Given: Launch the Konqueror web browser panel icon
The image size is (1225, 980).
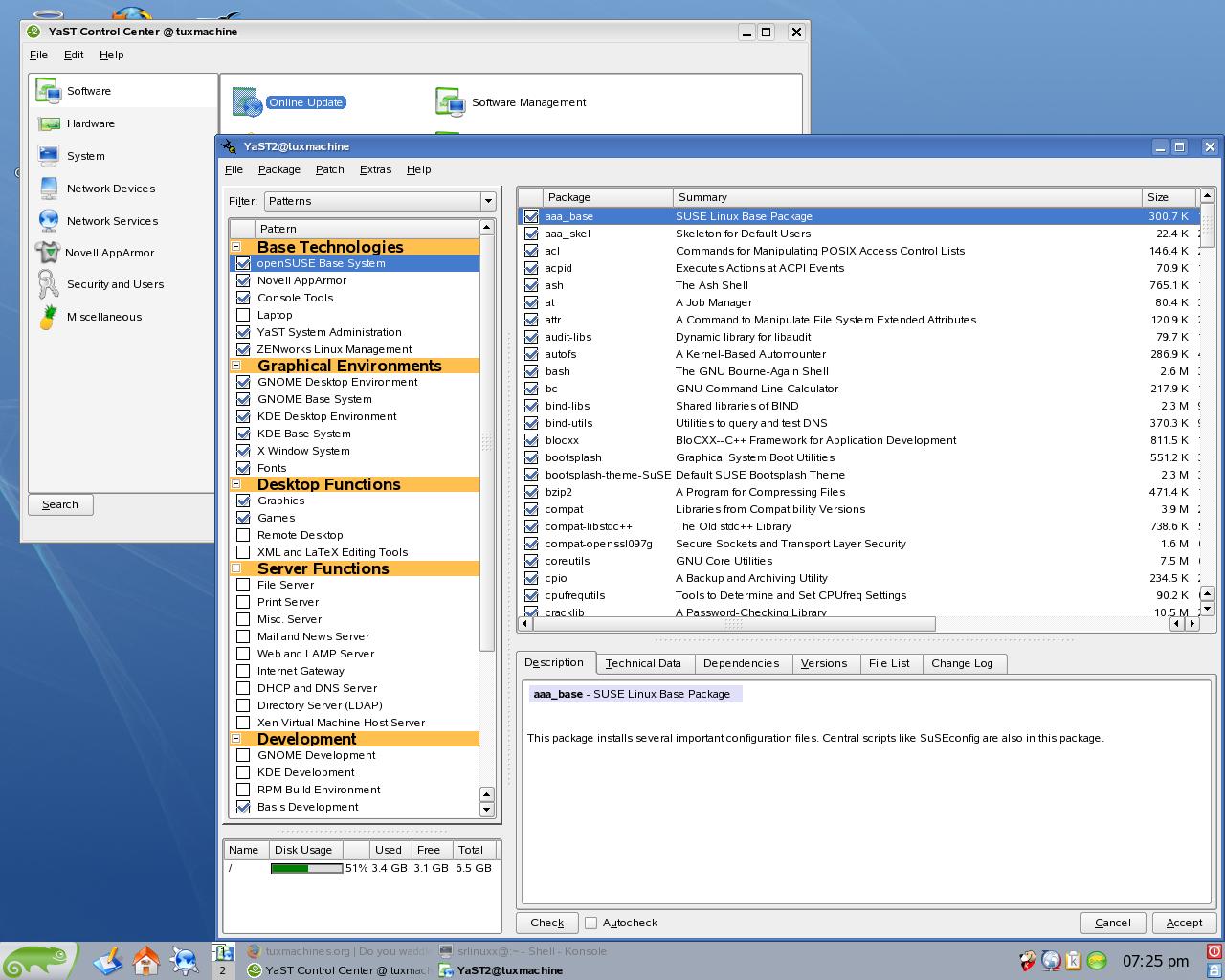Looking at the screenshot, I should [184, 960].
